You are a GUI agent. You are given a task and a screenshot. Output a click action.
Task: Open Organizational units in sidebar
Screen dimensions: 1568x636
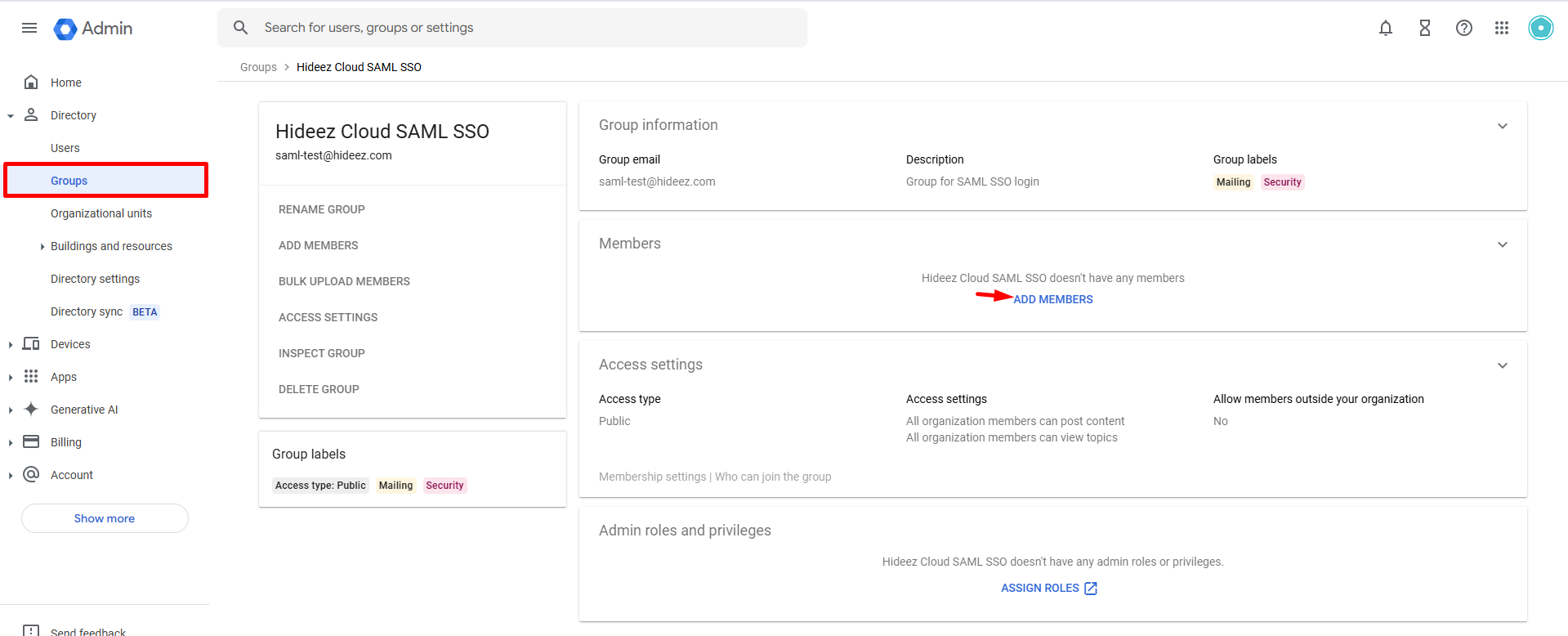click(x=101, y=213)
